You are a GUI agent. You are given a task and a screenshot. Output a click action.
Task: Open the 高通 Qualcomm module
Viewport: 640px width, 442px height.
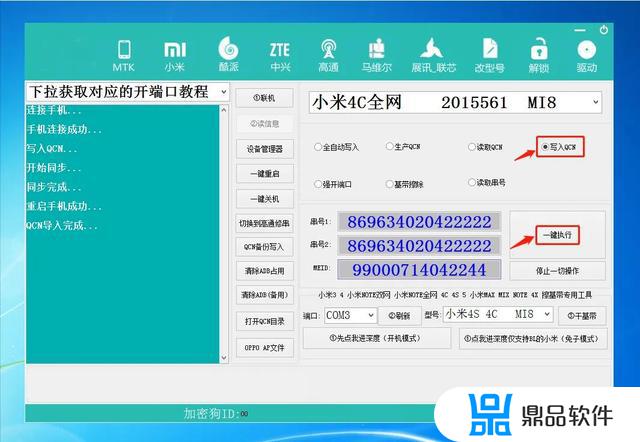[x=329, y=56]
